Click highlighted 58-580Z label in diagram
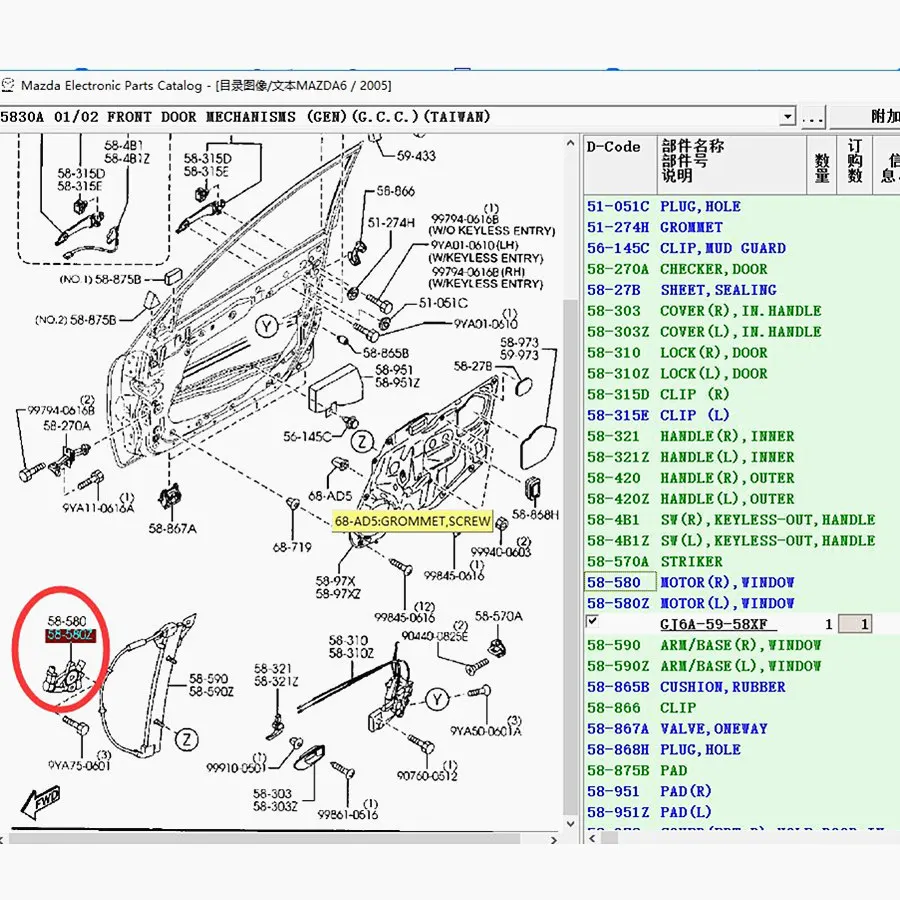The width and height of the screenshot is (900, 900). (x=70, y=634)
